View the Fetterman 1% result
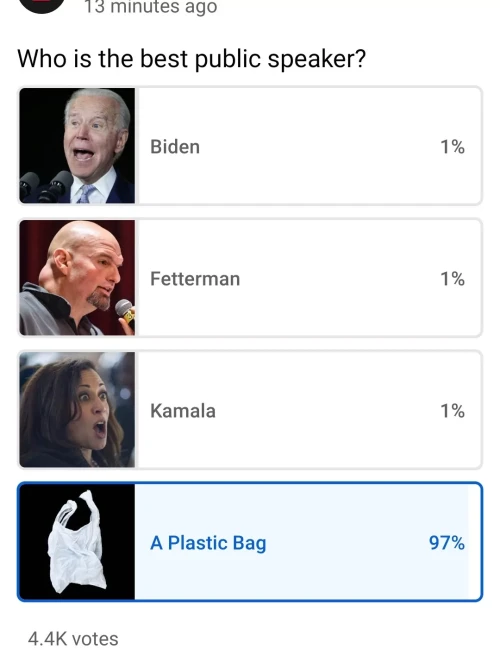The width and height of the screenshot is (500, 650). (452, 279)
